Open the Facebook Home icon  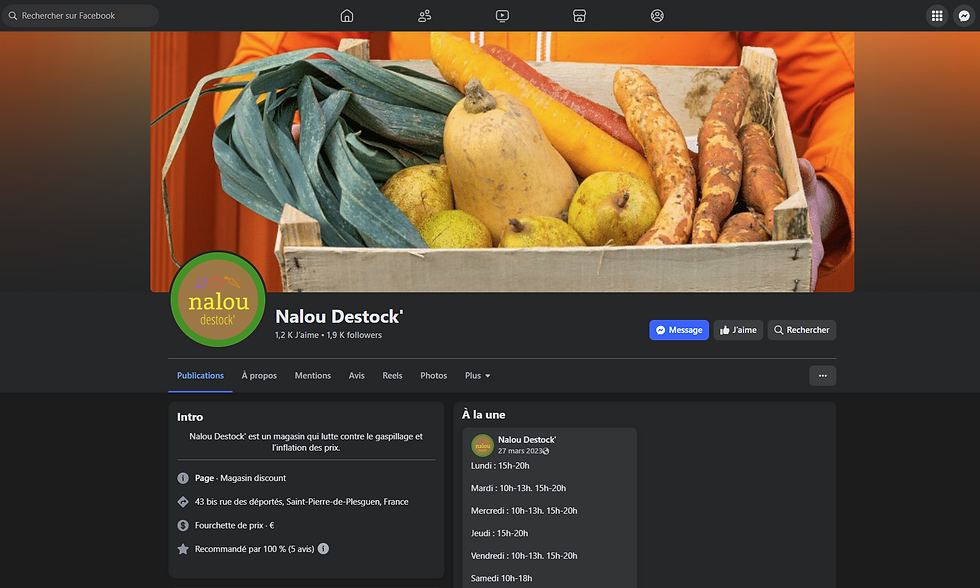pos(347,16)
